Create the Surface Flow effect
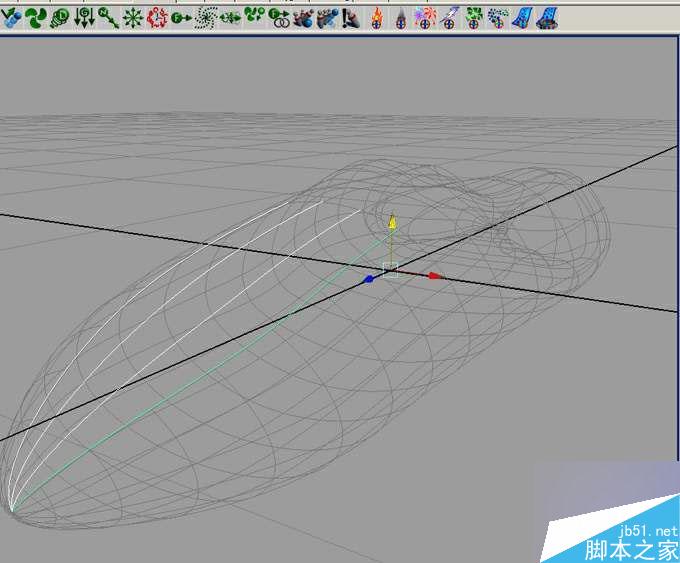 point(547,18)
